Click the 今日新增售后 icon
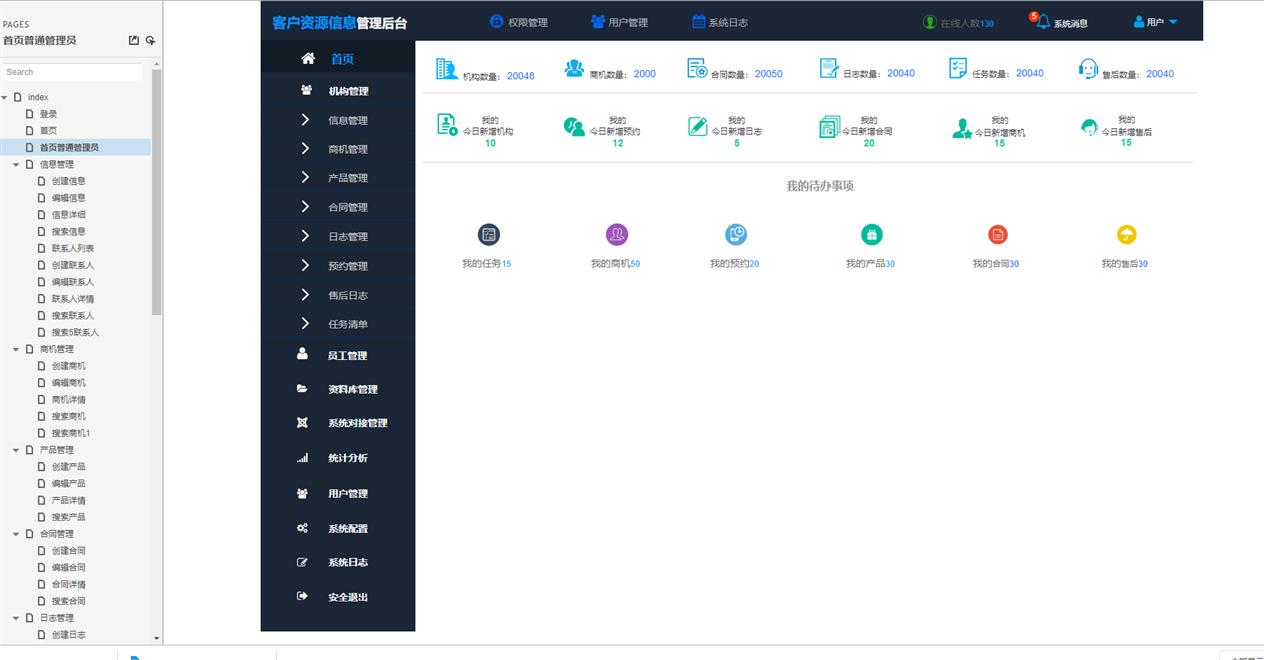The height and width of the screenshot is (660, 1264). coord(1089,127)
